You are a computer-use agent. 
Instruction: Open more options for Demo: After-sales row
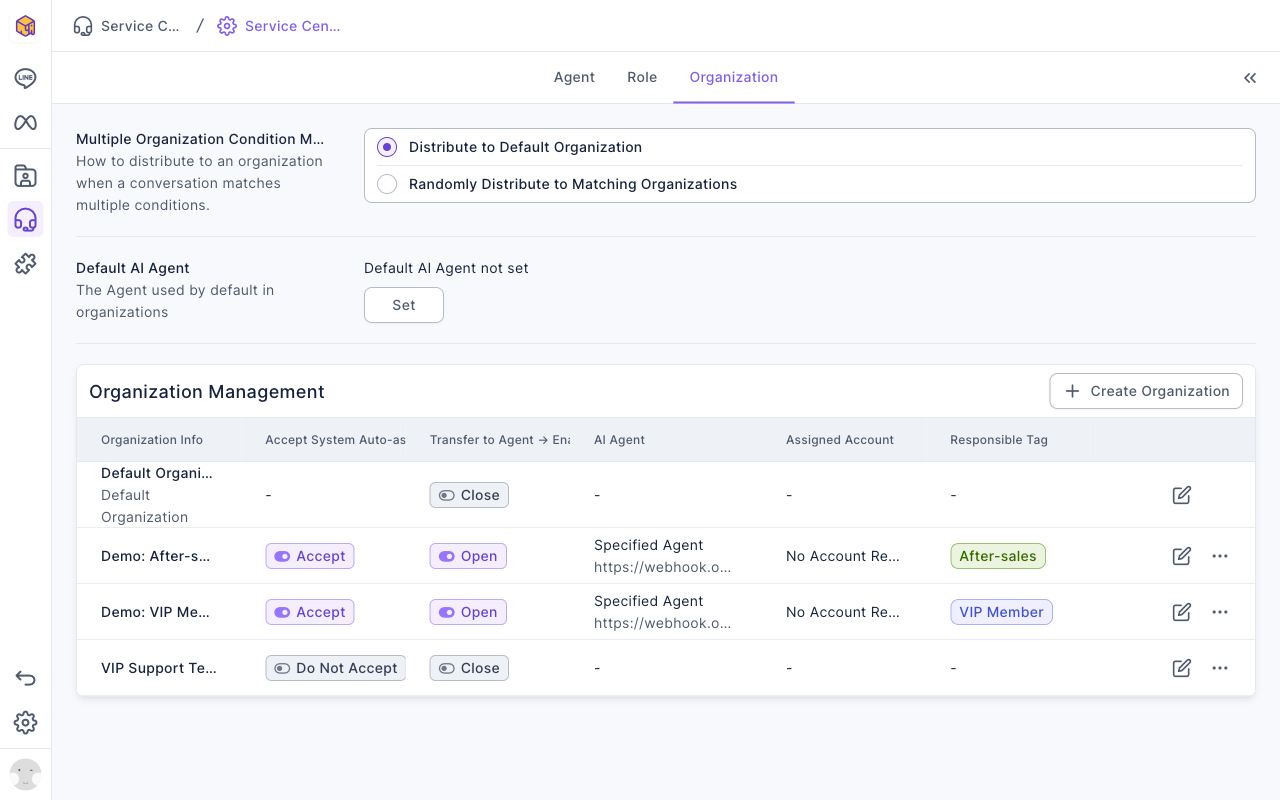(1220, 556)
